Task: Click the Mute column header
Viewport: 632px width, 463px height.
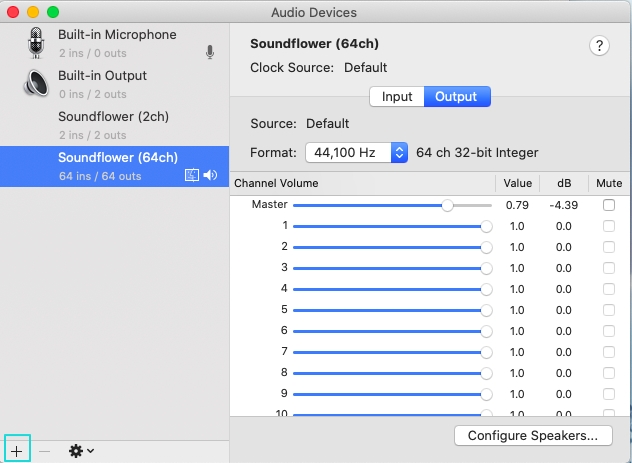Action: coord(609,183)
